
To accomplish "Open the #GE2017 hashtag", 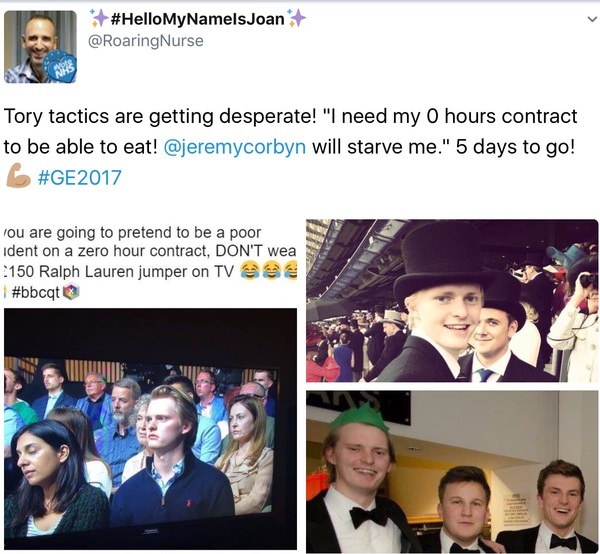I will coord(80,178).
